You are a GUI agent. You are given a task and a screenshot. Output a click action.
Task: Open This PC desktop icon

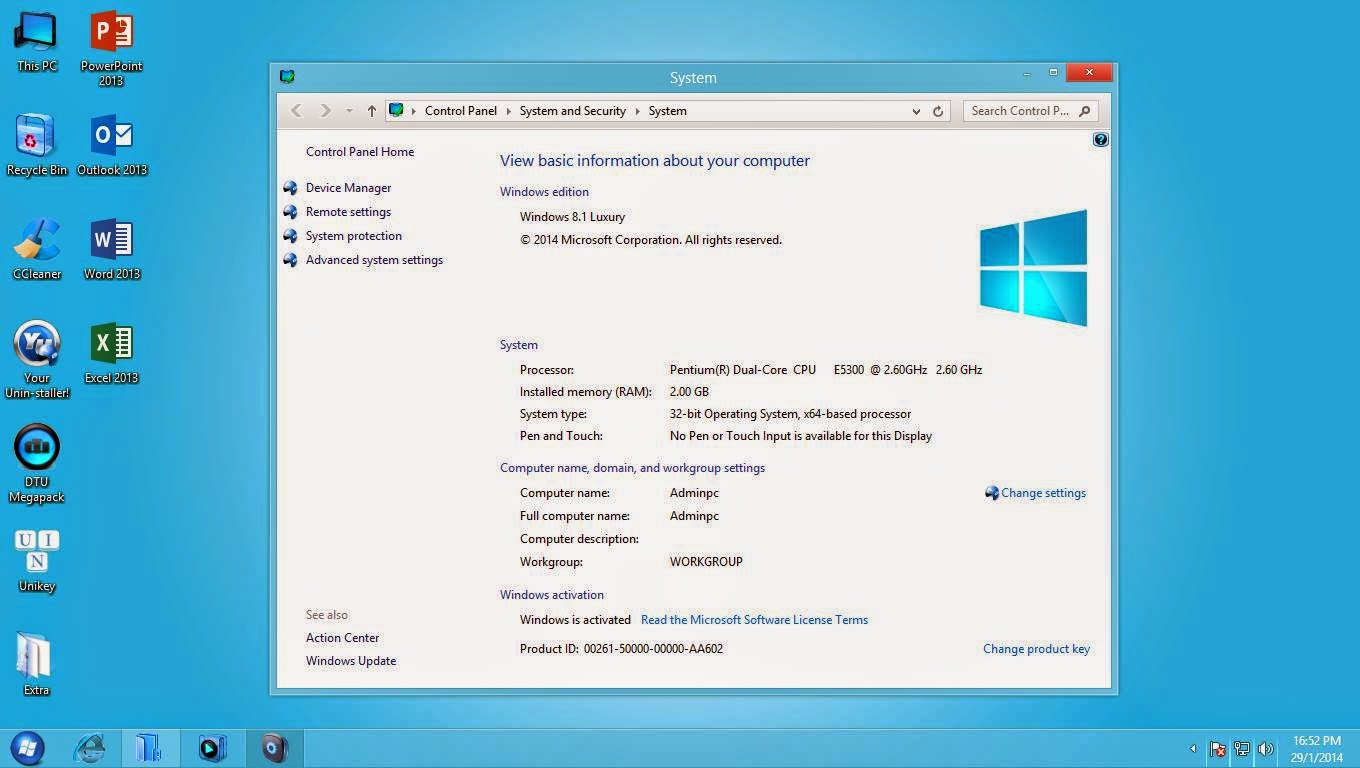[36, 40]
